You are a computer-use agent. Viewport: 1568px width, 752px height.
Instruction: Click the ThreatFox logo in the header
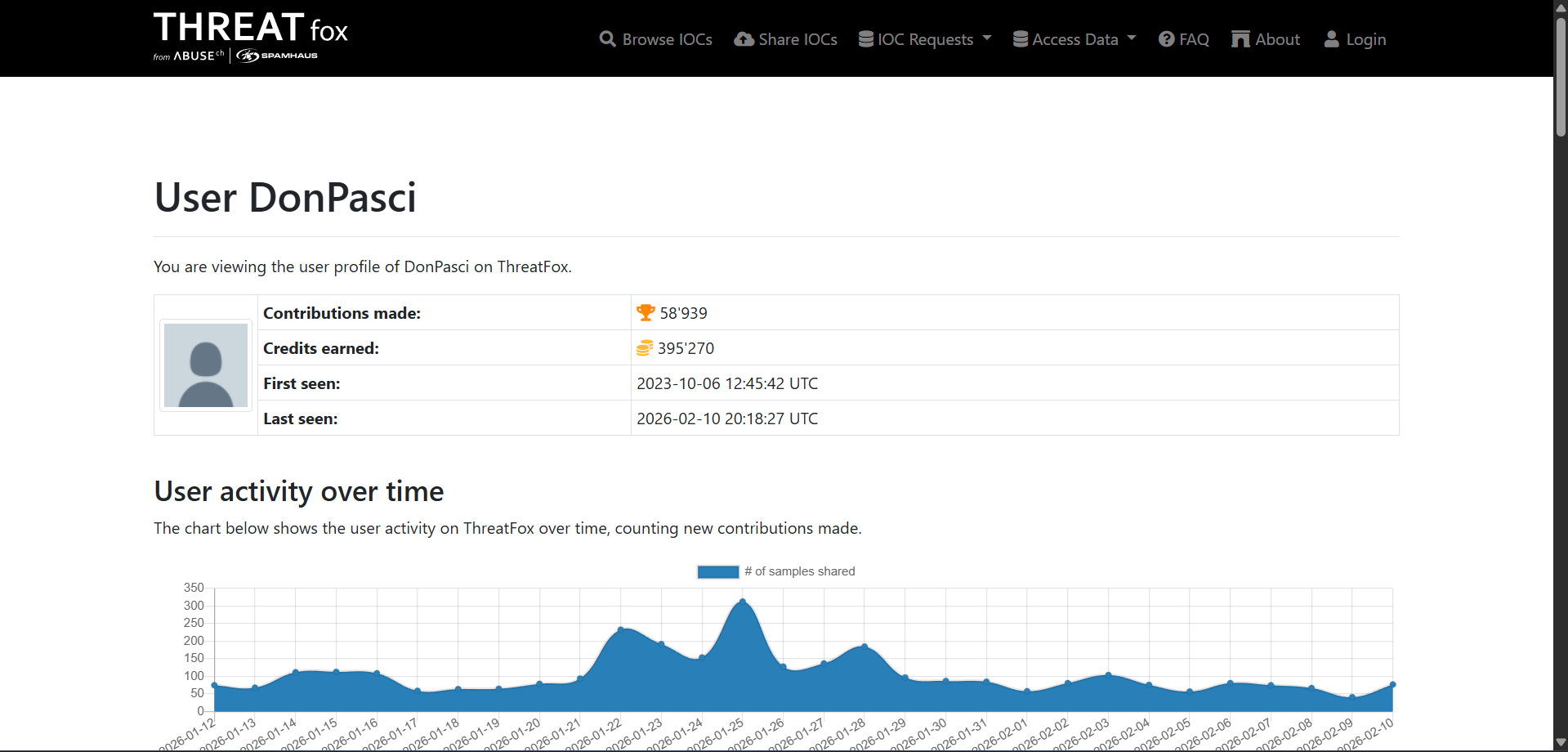click(x=250, y=28)
